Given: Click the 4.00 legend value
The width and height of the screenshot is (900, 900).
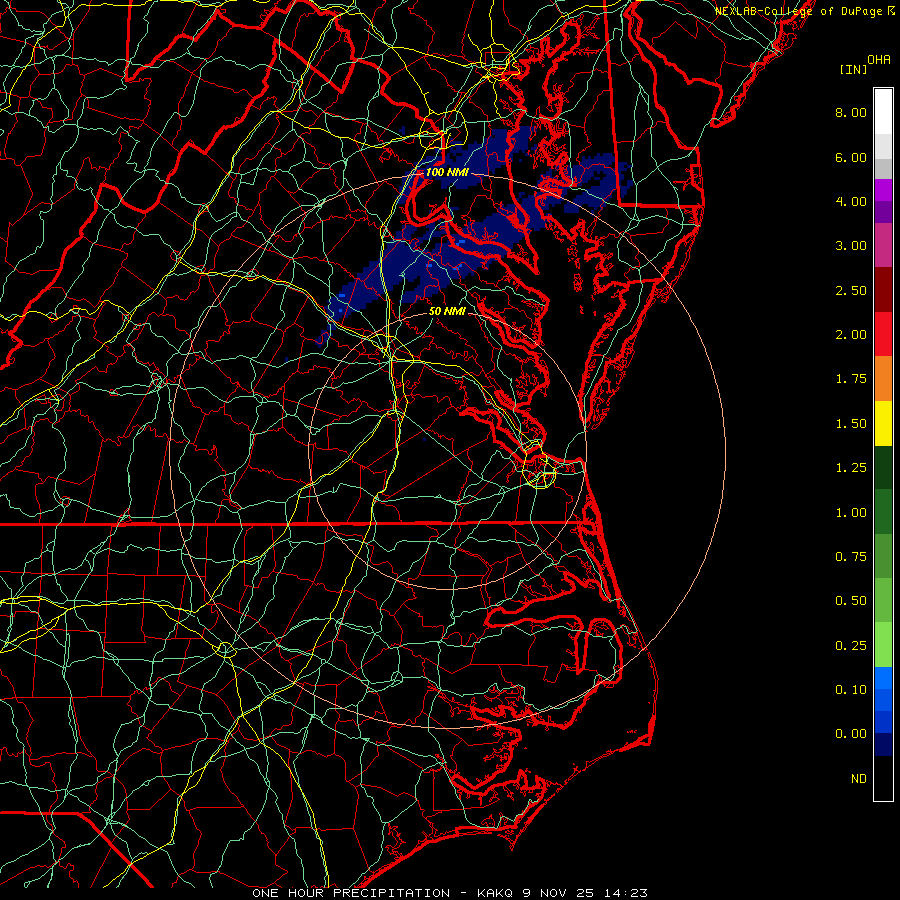Looking at the screenshot, I should tap(851, 201).
